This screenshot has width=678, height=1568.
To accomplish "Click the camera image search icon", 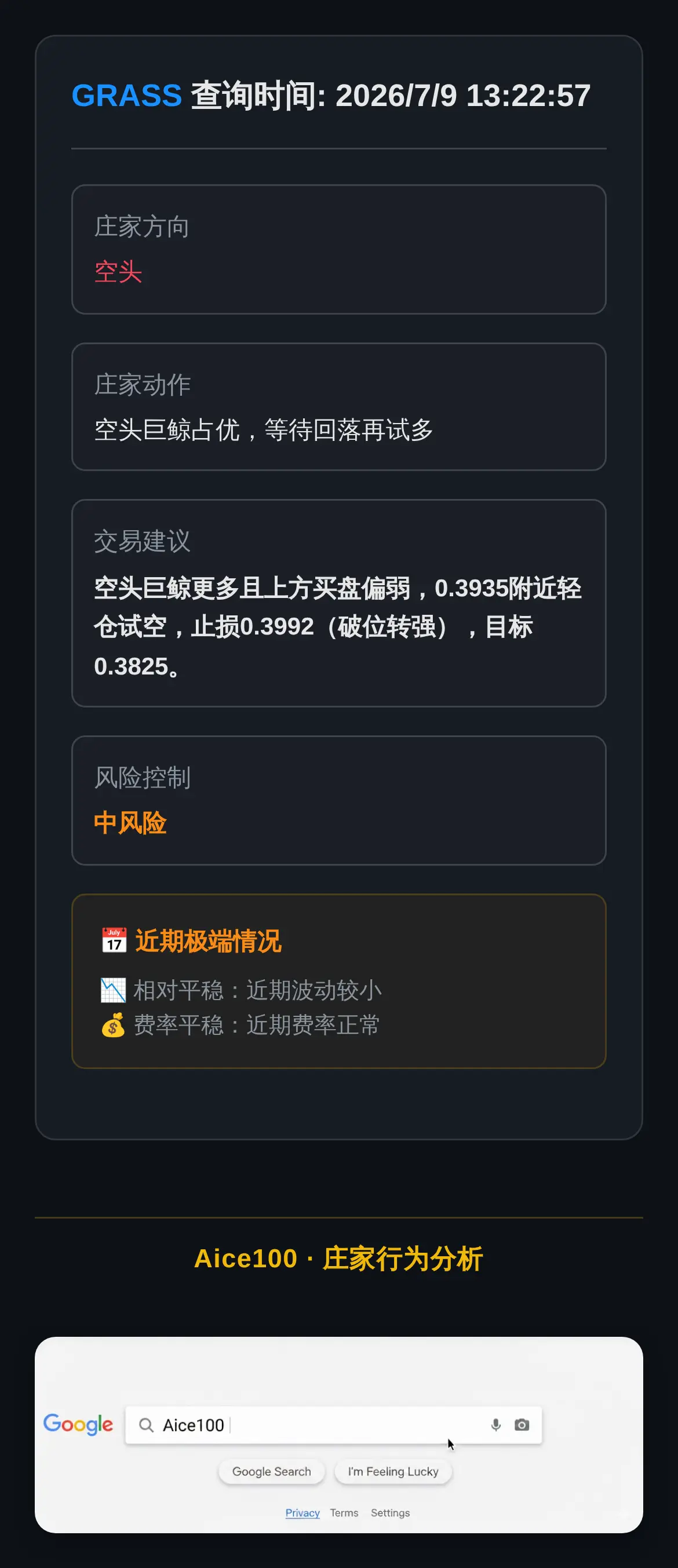I will click(x=522, y=1424).
